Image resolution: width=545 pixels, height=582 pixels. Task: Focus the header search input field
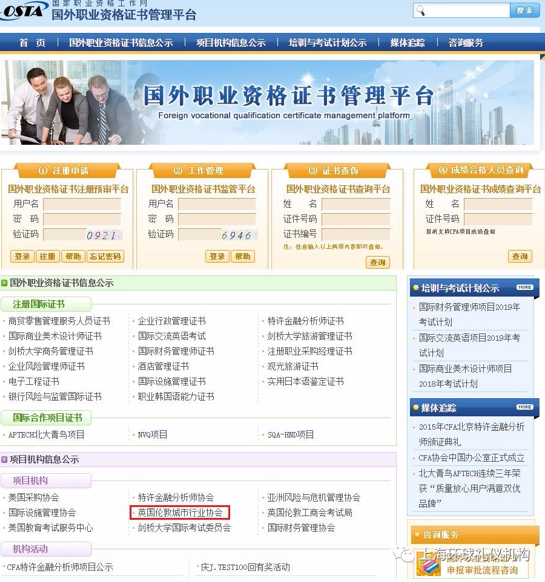click(461, 10)
